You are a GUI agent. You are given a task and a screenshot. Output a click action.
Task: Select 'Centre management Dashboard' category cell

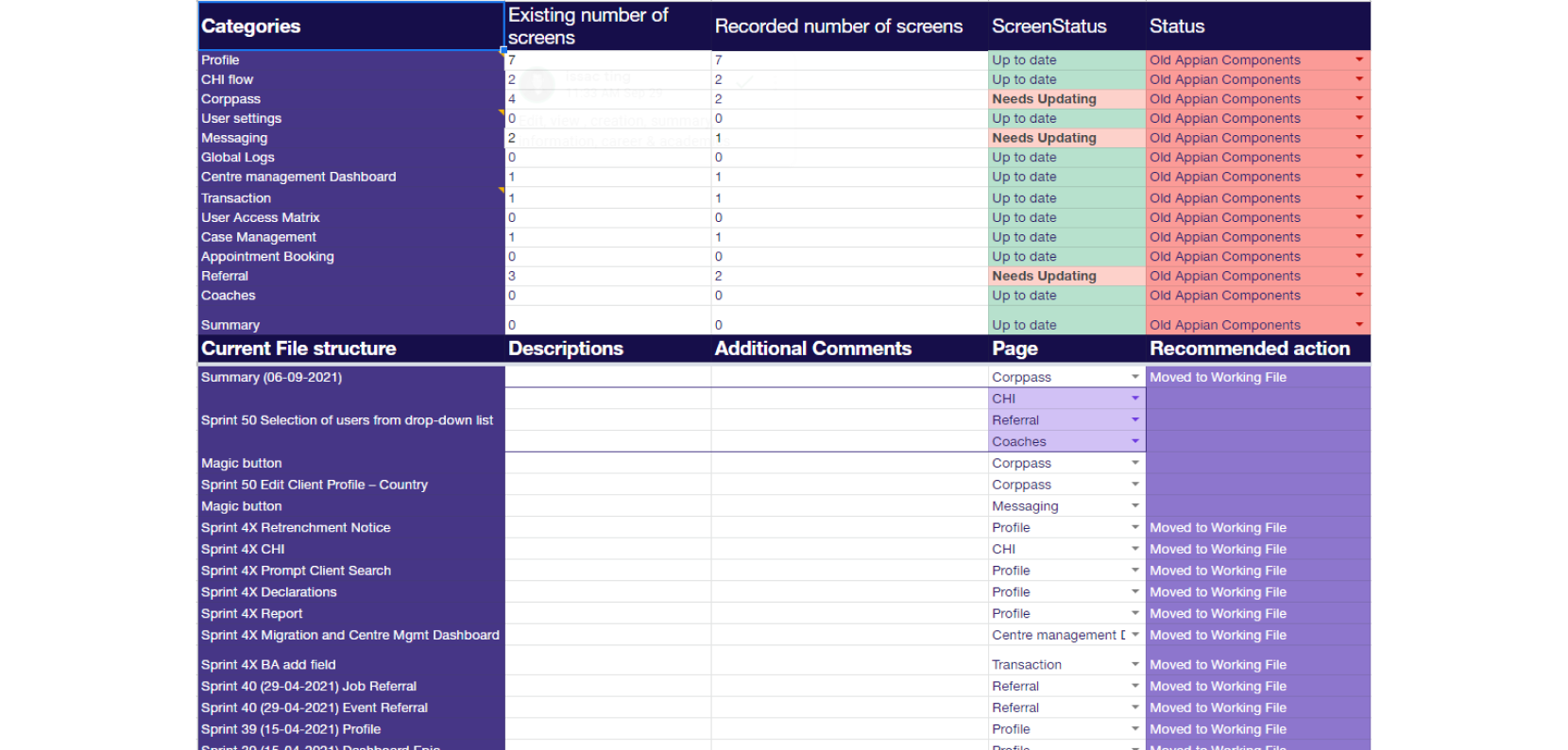[351, 177]
